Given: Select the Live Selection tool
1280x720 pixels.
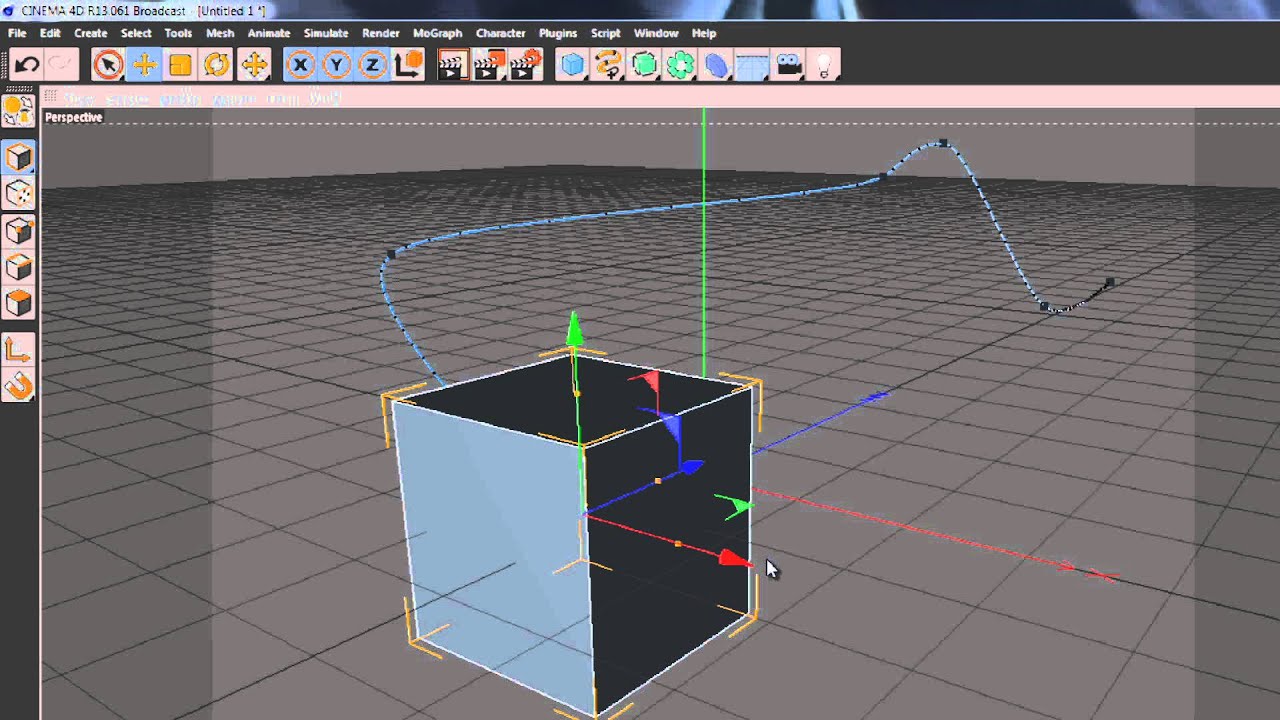Looking at the screenshot, I should pyautogui.click(x=108, y=66).
